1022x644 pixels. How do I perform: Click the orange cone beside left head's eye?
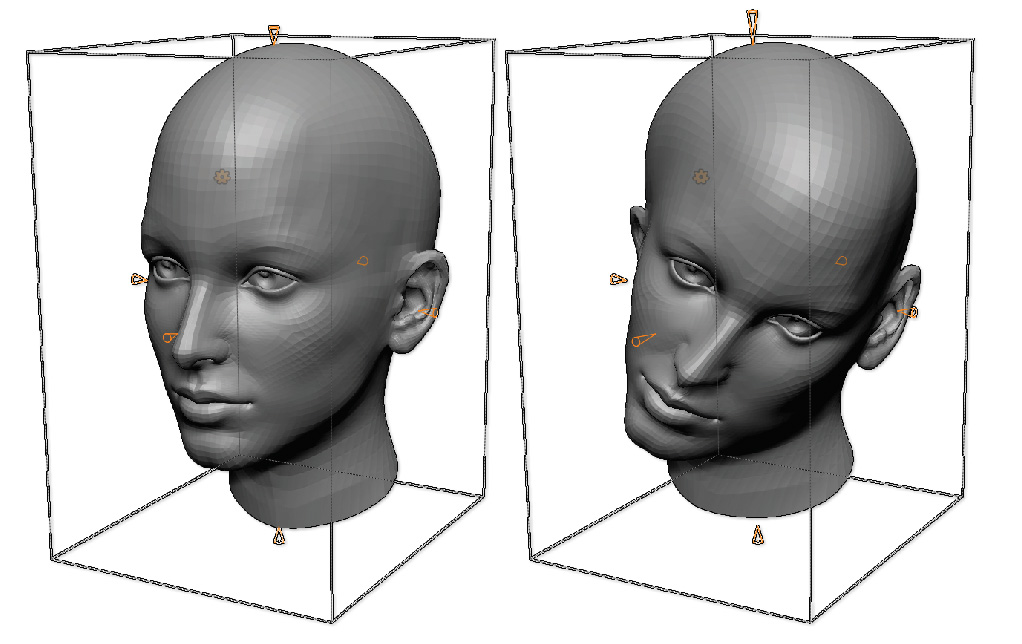coord(138,280)
